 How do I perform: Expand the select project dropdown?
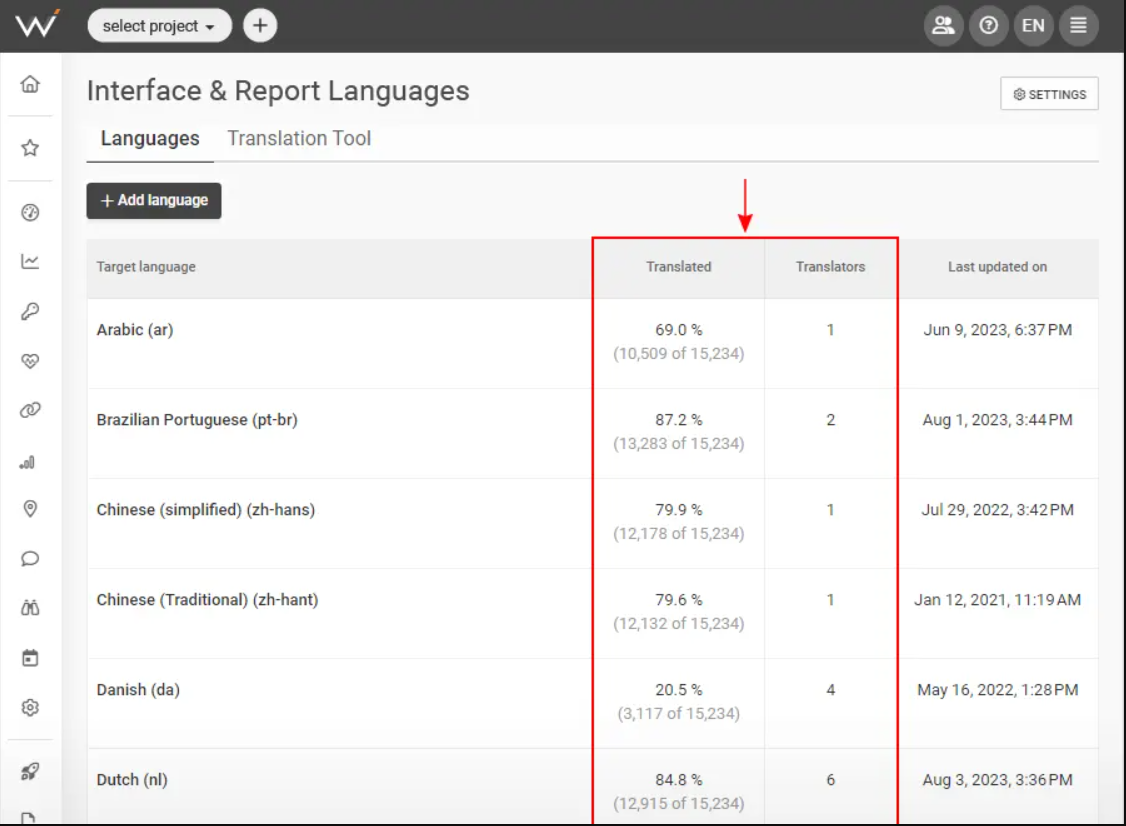pos(159,26)
